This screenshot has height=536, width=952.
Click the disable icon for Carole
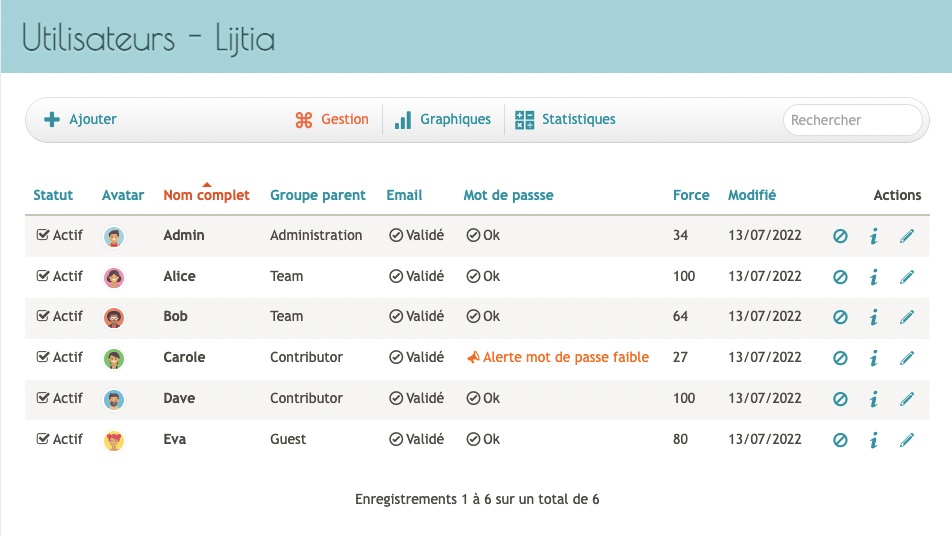tap(840, 358)
